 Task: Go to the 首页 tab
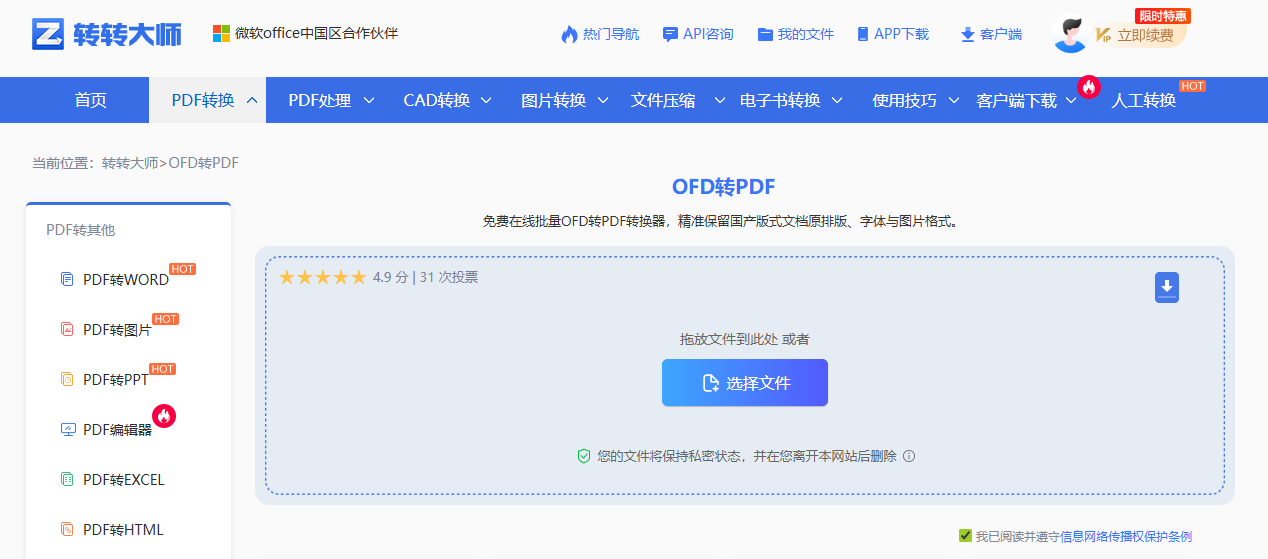[90, 100]
